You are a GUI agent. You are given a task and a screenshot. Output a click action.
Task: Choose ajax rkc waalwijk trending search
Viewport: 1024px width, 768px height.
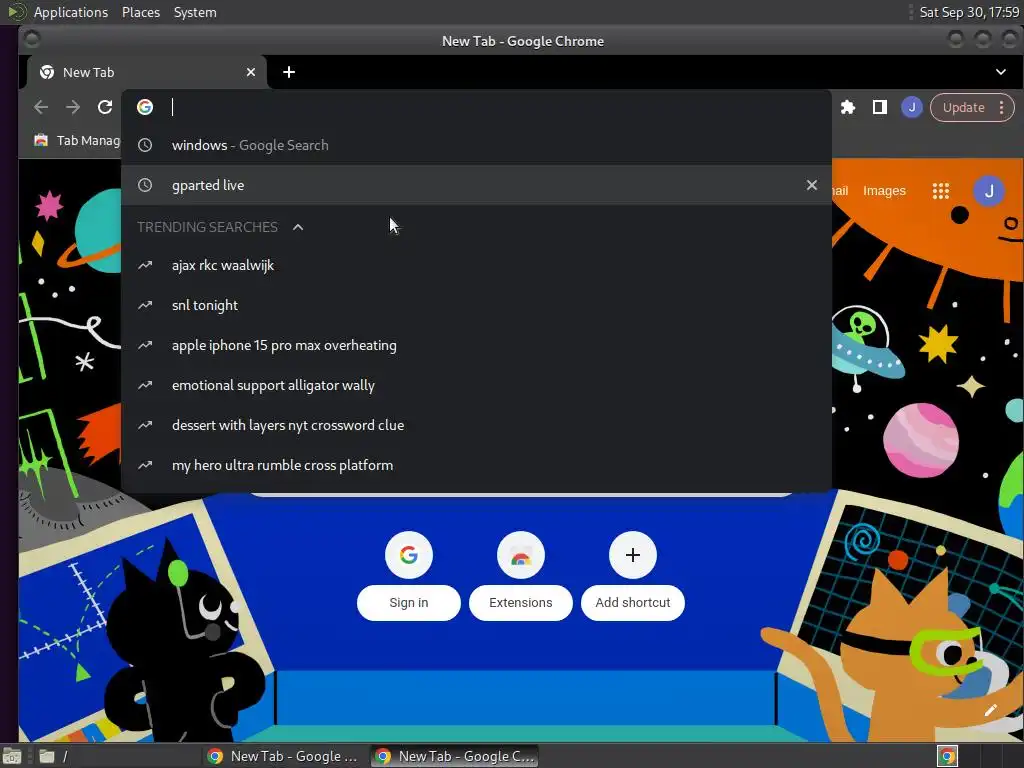pos(476,265)
